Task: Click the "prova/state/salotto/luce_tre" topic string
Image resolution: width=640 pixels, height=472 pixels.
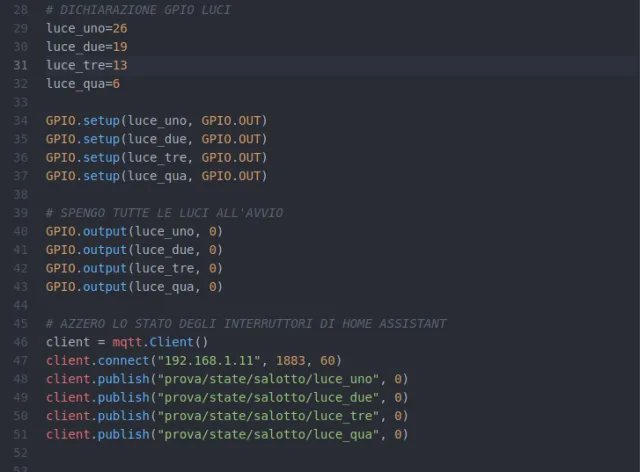Action: point(266,416)
